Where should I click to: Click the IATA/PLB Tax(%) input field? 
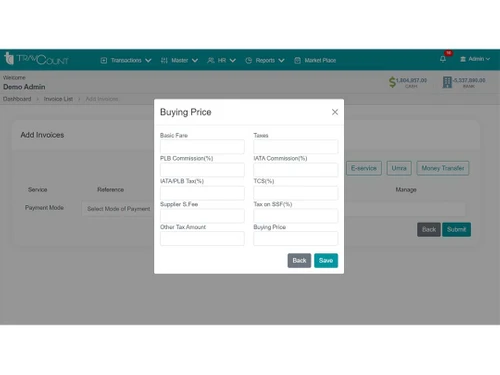tap(202, 193)
